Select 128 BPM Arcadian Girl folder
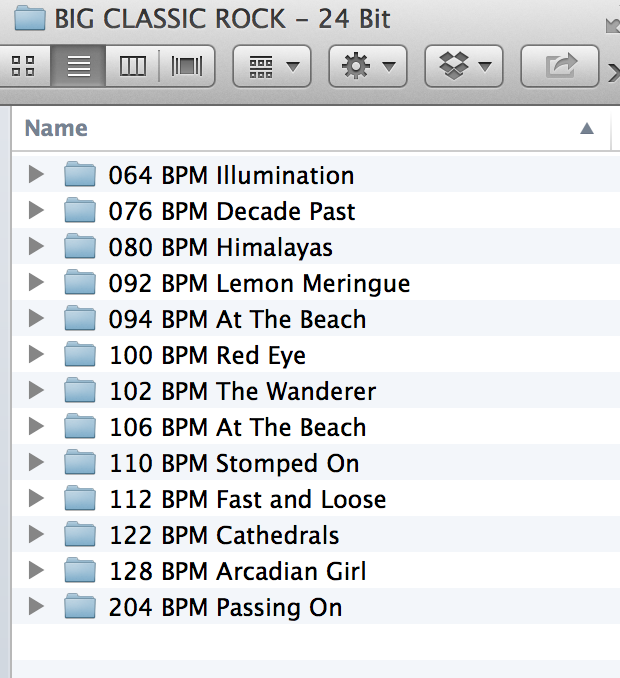Viewport: 620px width, 678px height. [x=237, y=571]
